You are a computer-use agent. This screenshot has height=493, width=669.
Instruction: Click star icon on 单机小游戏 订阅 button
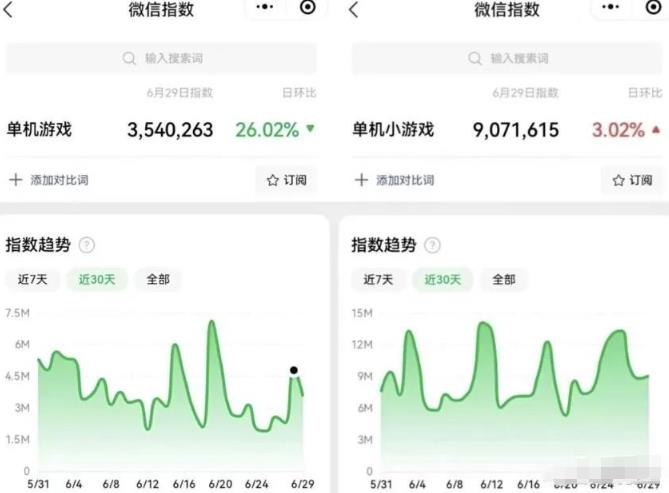pos(618,181)
